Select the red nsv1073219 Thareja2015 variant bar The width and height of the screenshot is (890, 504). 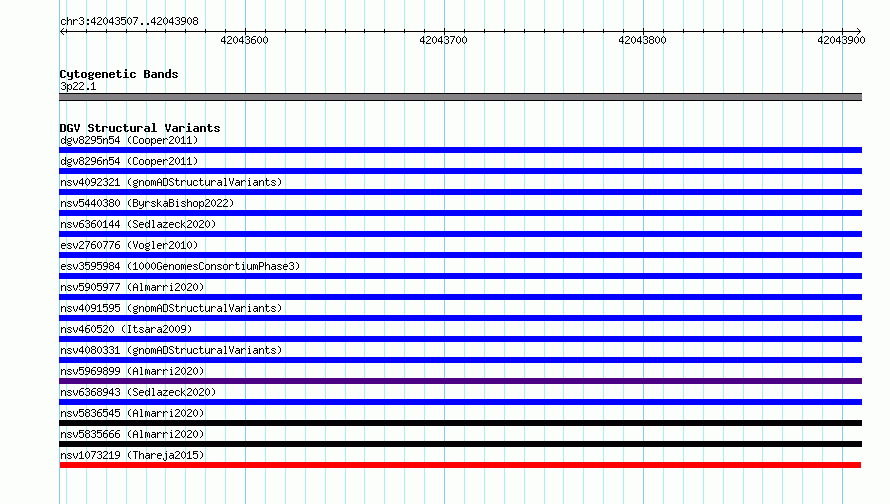tap(460, 465)
